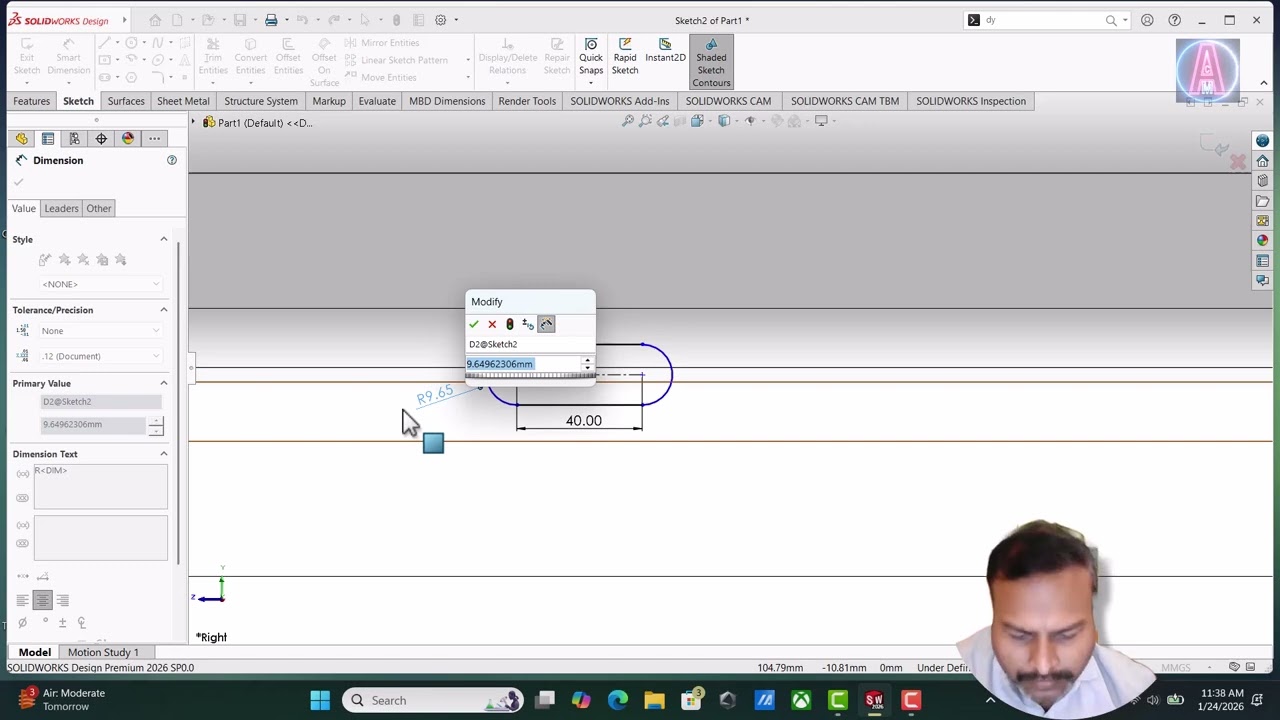The width and height of the screenshot is (1280, 720).
Task: Select the Value tab in Dimension panel
Action: coord(24,208)
